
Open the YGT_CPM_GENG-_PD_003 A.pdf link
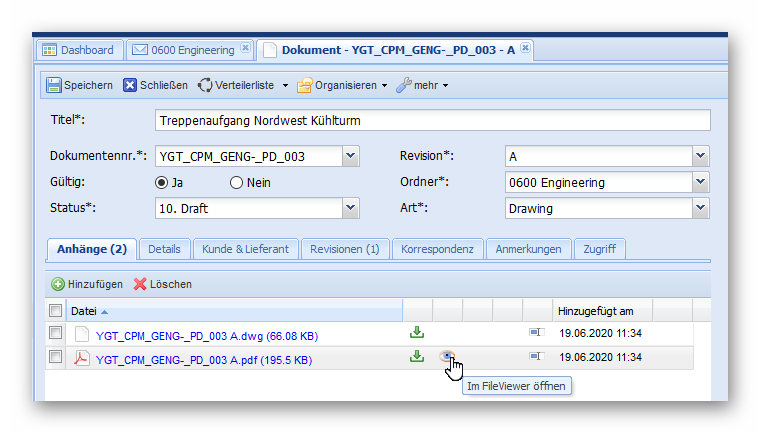[x=203, y=359]
